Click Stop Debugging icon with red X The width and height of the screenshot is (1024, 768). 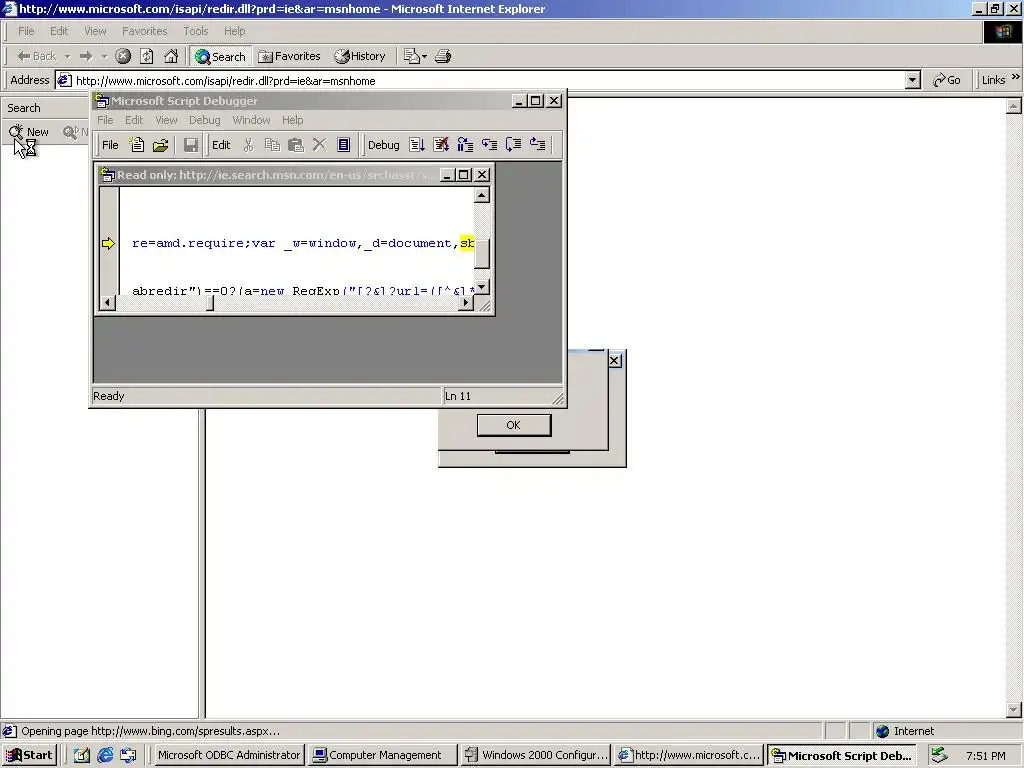[x=441, y=145]
